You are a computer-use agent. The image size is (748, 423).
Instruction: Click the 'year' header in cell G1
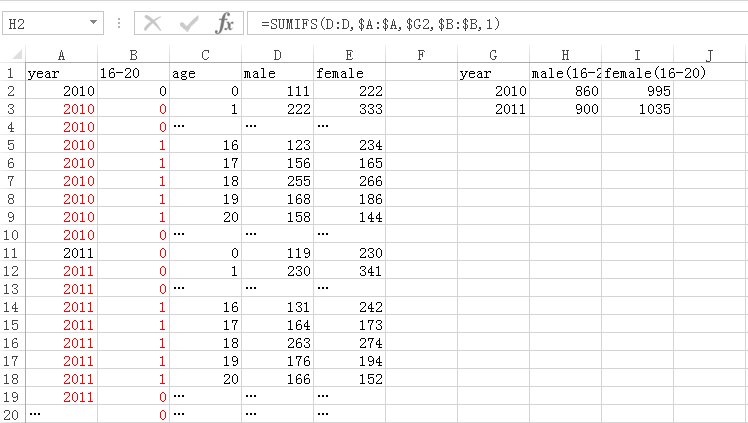tap(494, 73)
